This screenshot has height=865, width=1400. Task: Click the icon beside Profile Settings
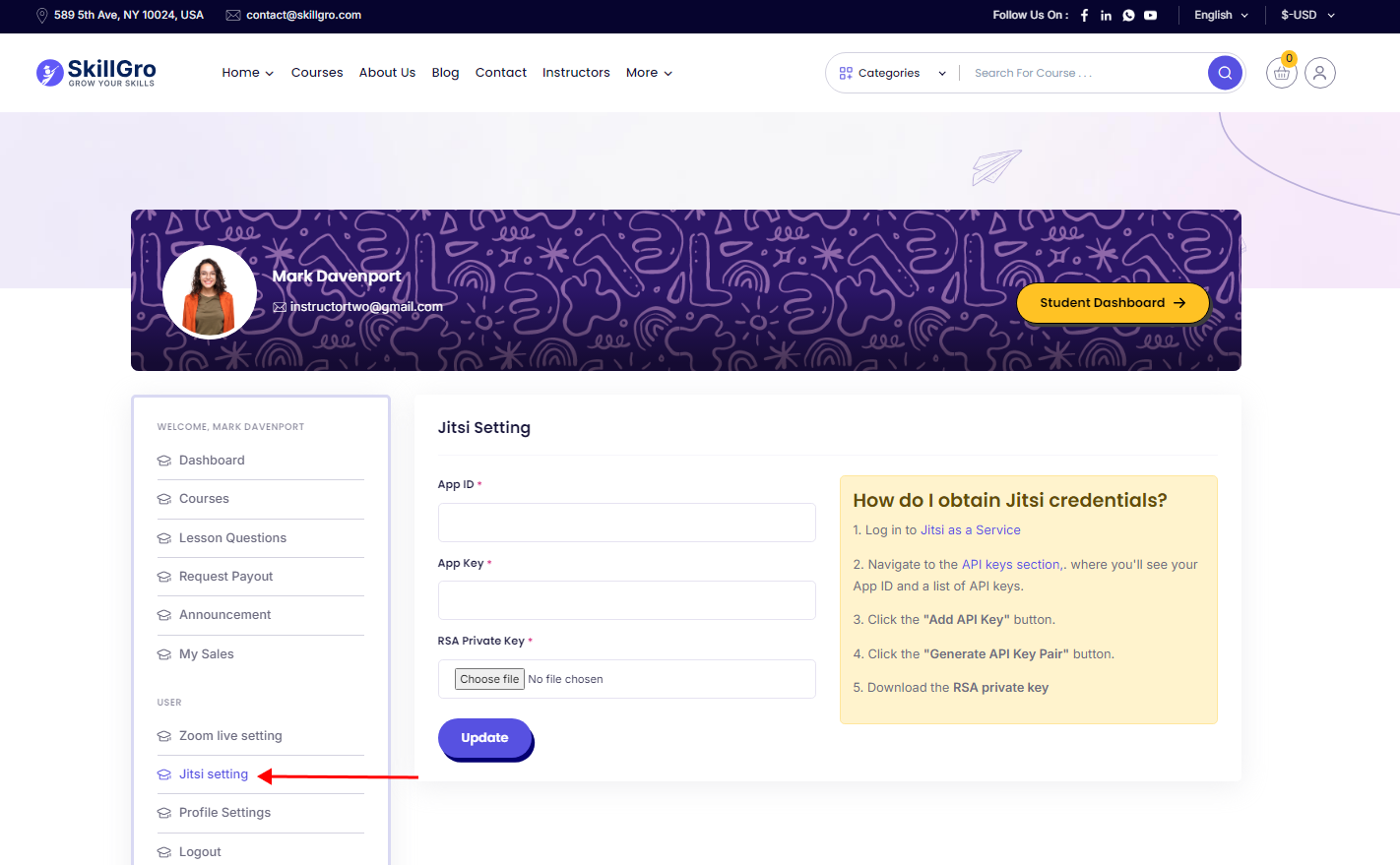pyautogui.click(x=164, y=813)
